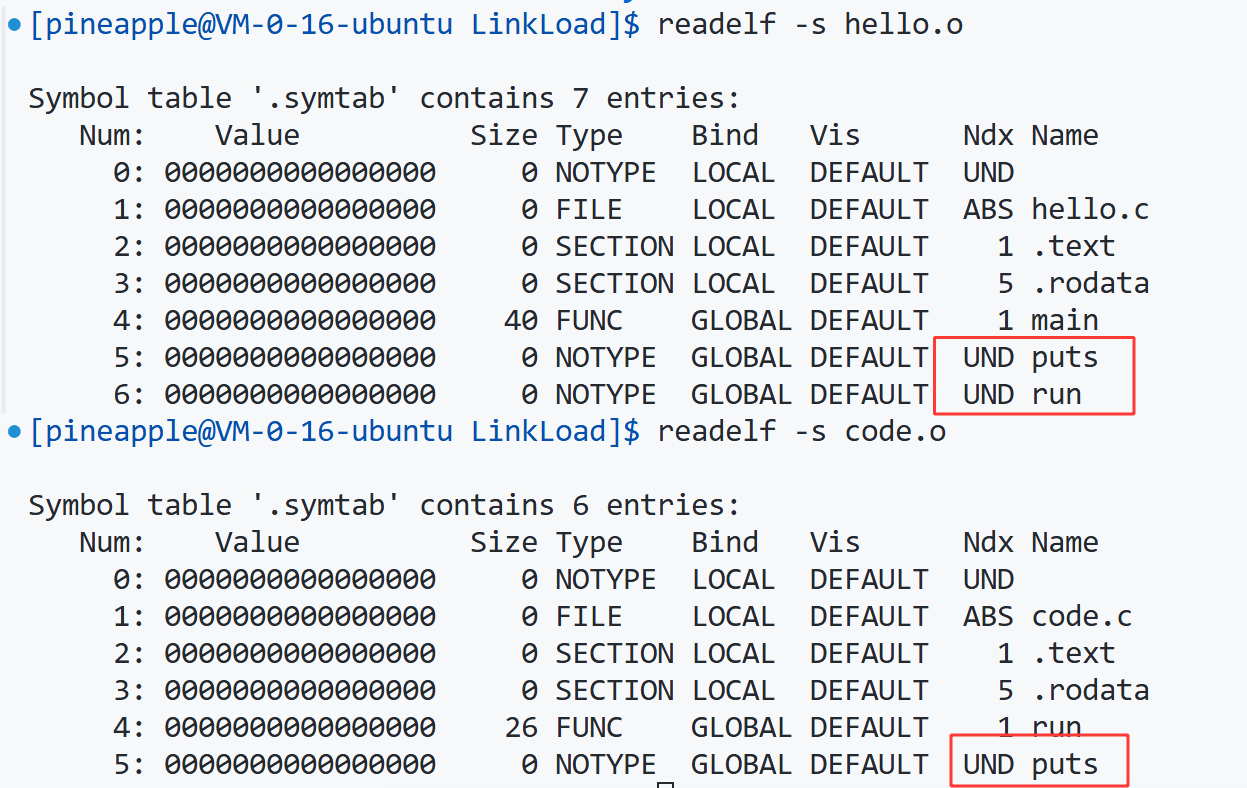Screen dimensions: 1247x788
Task: Click the symbol name main
Action: (1065, 321)
